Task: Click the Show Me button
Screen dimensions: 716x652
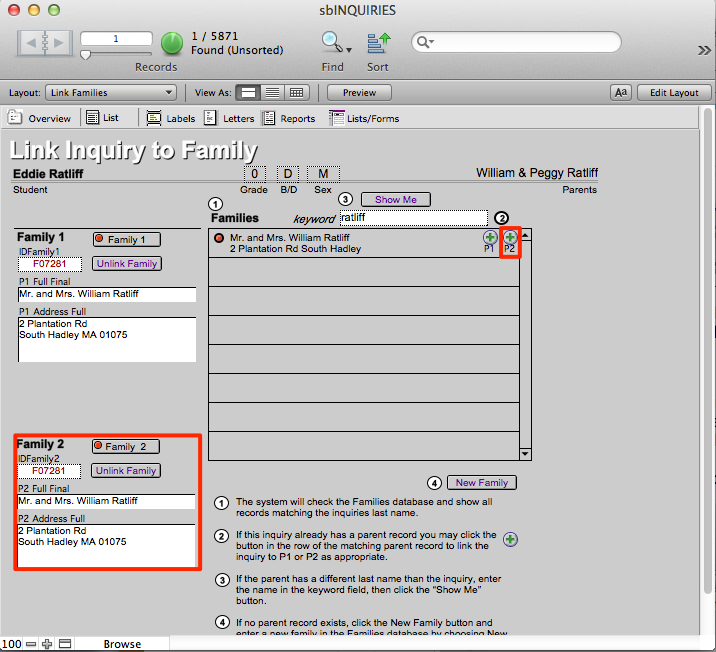Action: click(395, 199)
